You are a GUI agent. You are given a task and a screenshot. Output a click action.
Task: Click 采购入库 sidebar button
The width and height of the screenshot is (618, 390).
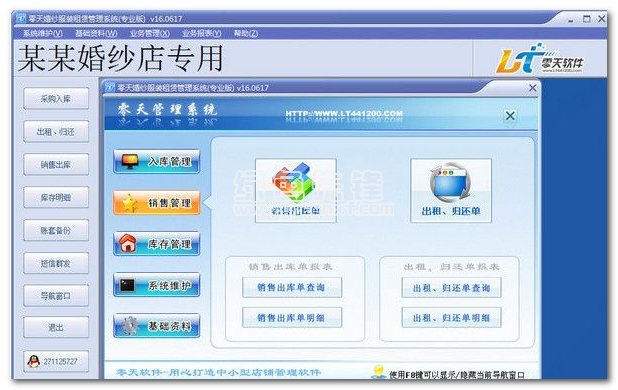(x=56, y=98)
